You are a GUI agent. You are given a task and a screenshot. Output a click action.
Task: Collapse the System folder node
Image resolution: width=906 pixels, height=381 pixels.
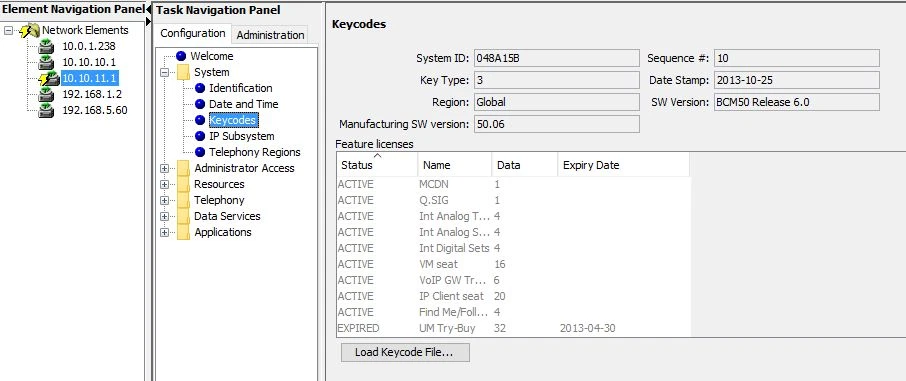(x=165, y=73)
